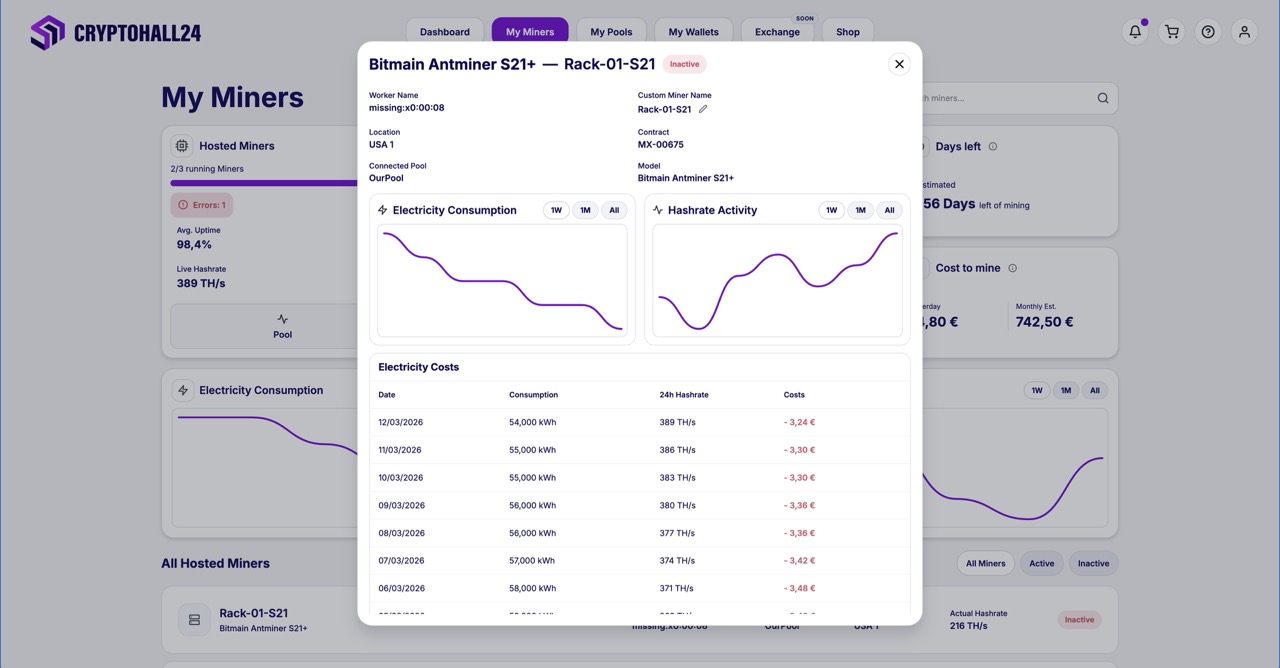Select the All range for Electricity Consumption chart

(x=614, y=210)
